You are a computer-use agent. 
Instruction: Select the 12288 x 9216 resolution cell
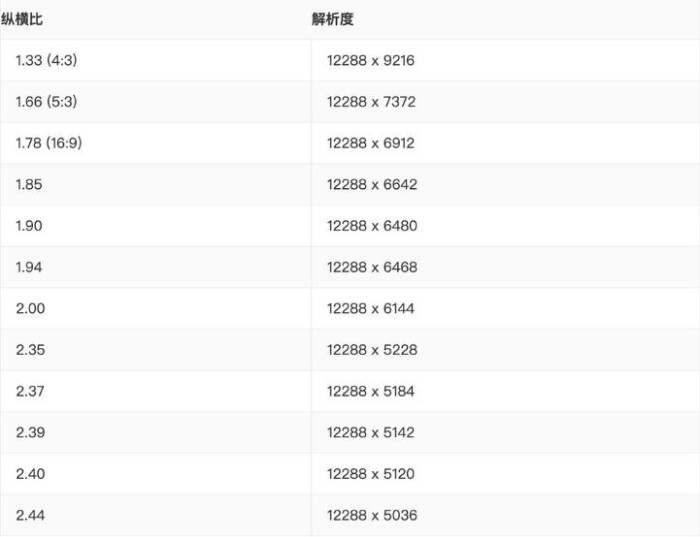pyautogui.click(x=371, y=60)
